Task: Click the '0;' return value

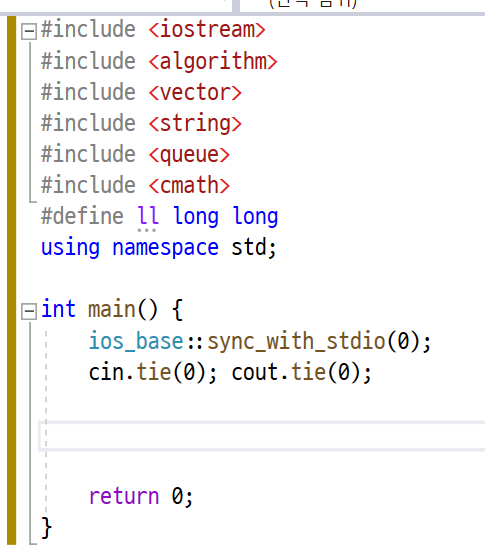Action: click(x=182, y=496)
